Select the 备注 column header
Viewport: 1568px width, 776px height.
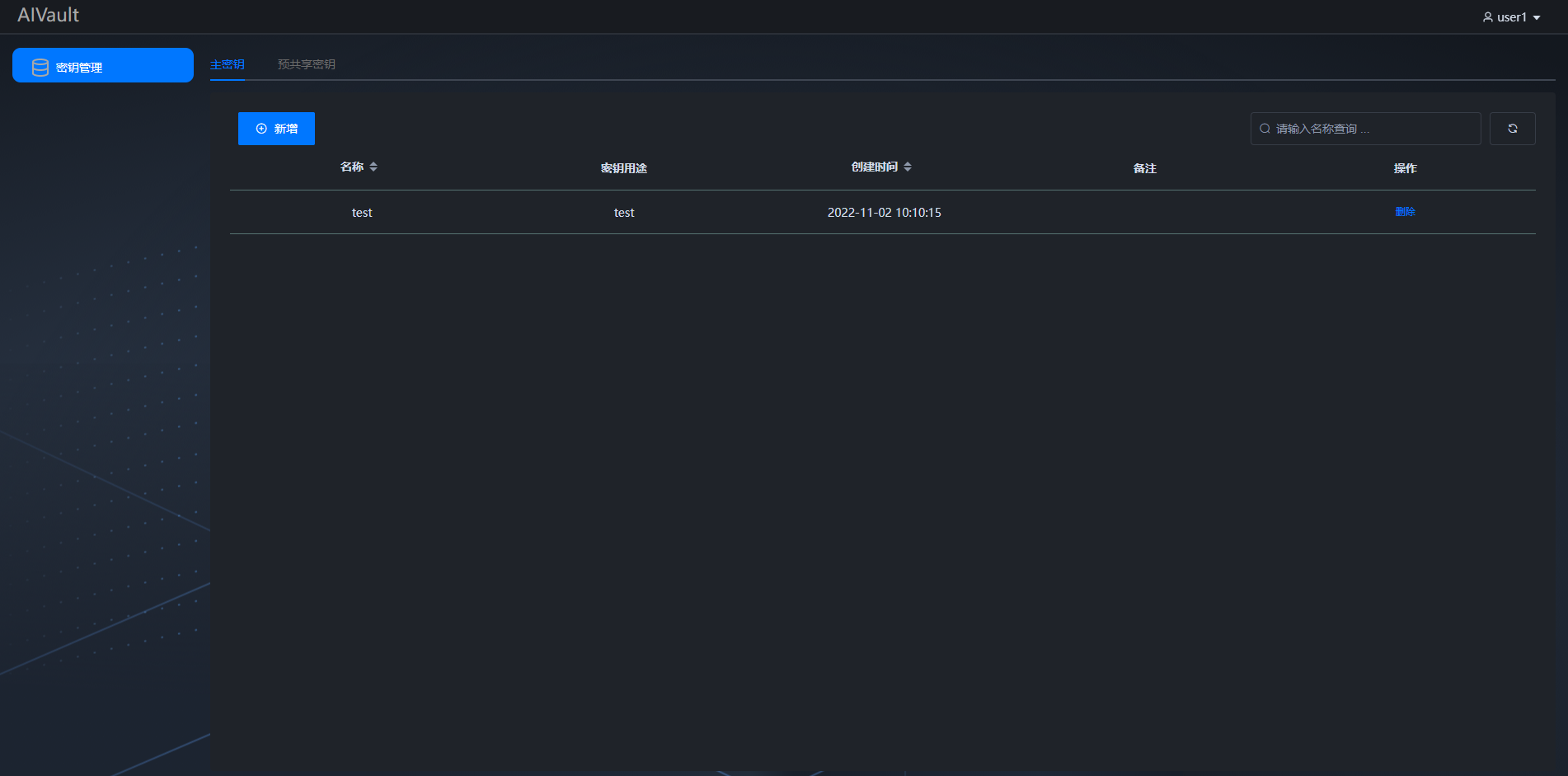pyautogui.click(x=1145, y=168)
